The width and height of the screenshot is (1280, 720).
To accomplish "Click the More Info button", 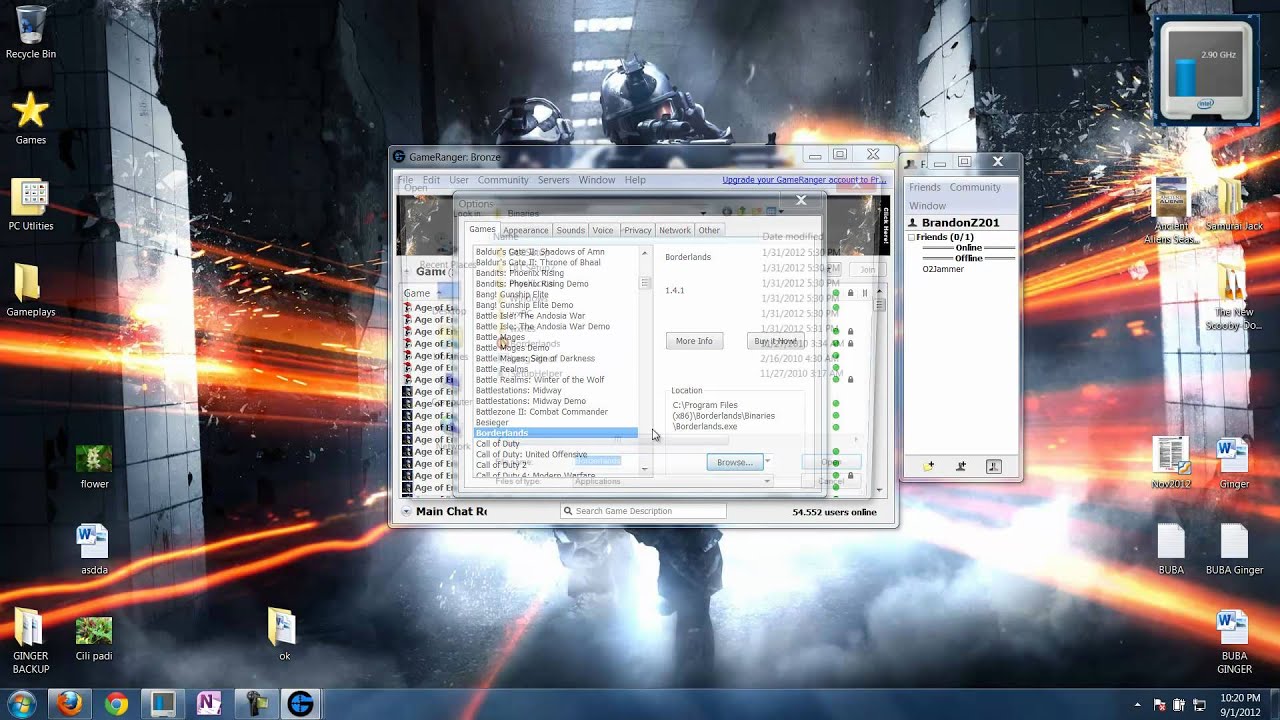I will tap(694, 341).
